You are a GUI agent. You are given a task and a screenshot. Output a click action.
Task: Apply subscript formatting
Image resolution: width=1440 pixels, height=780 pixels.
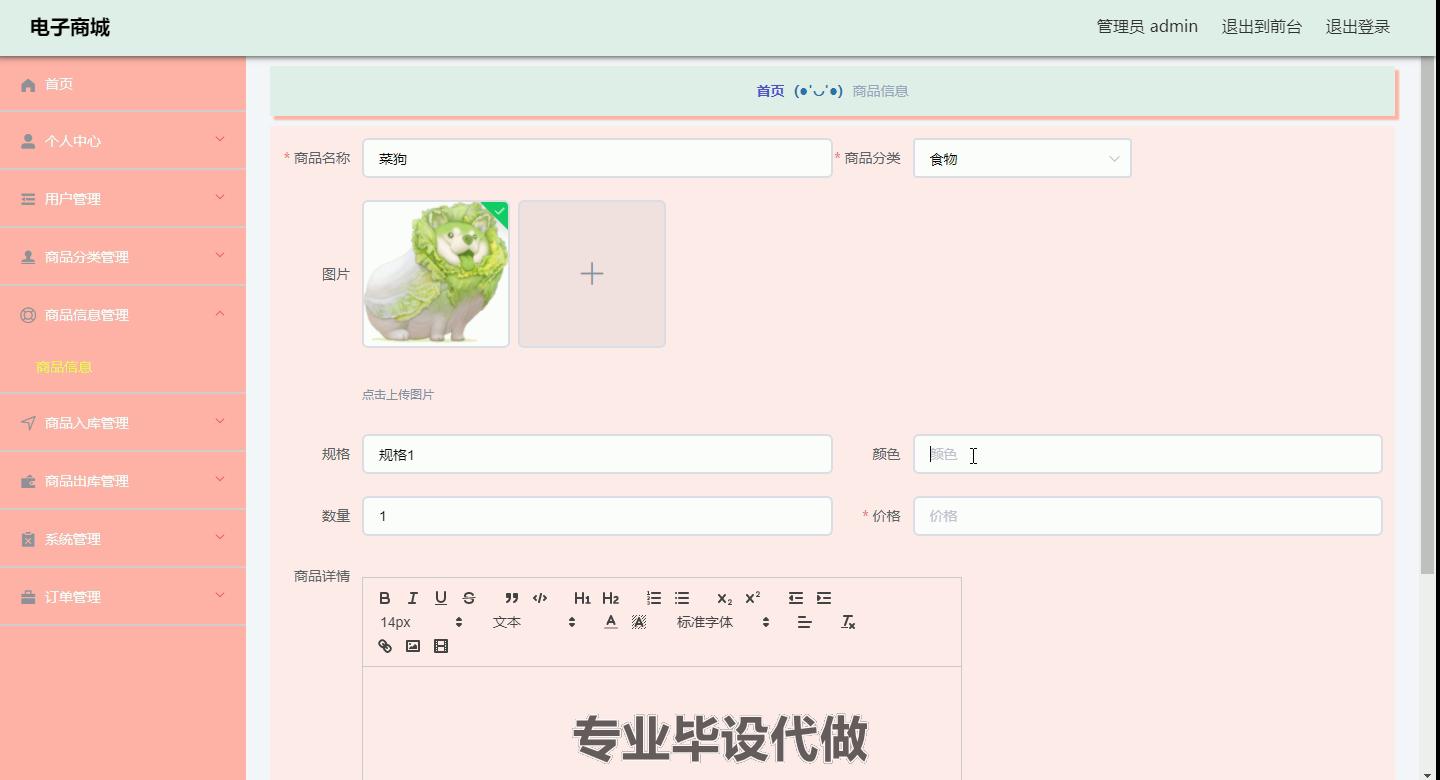point(725,598)
